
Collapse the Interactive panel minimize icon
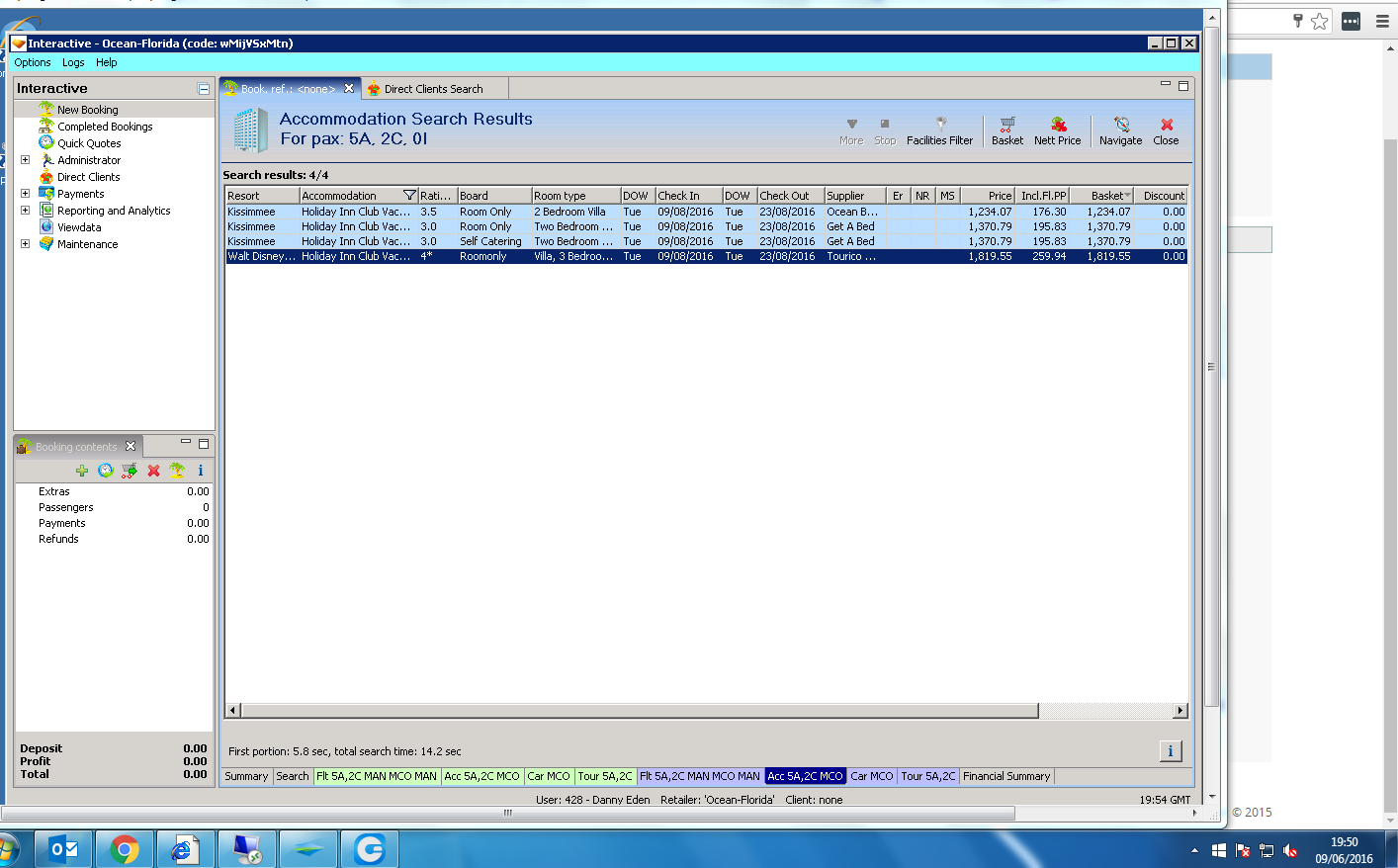click(x=204, y=89)
